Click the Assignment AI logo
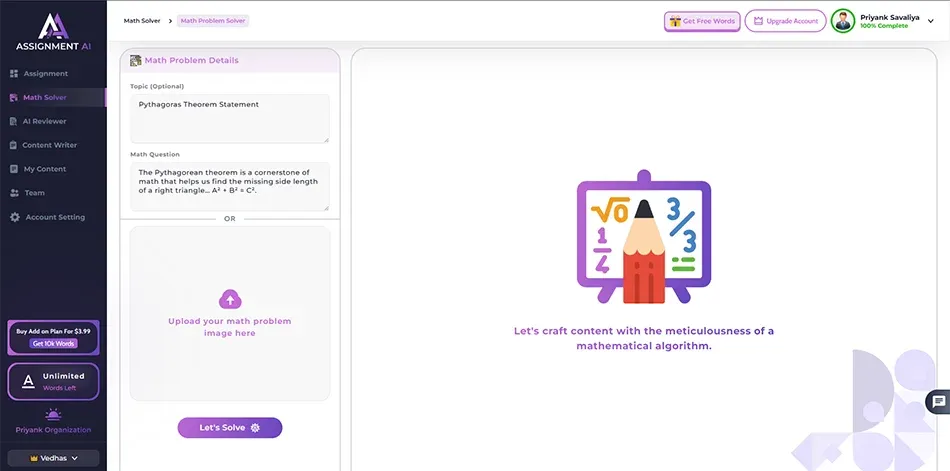This screenshot has height=471, width=950. [52, 30]
